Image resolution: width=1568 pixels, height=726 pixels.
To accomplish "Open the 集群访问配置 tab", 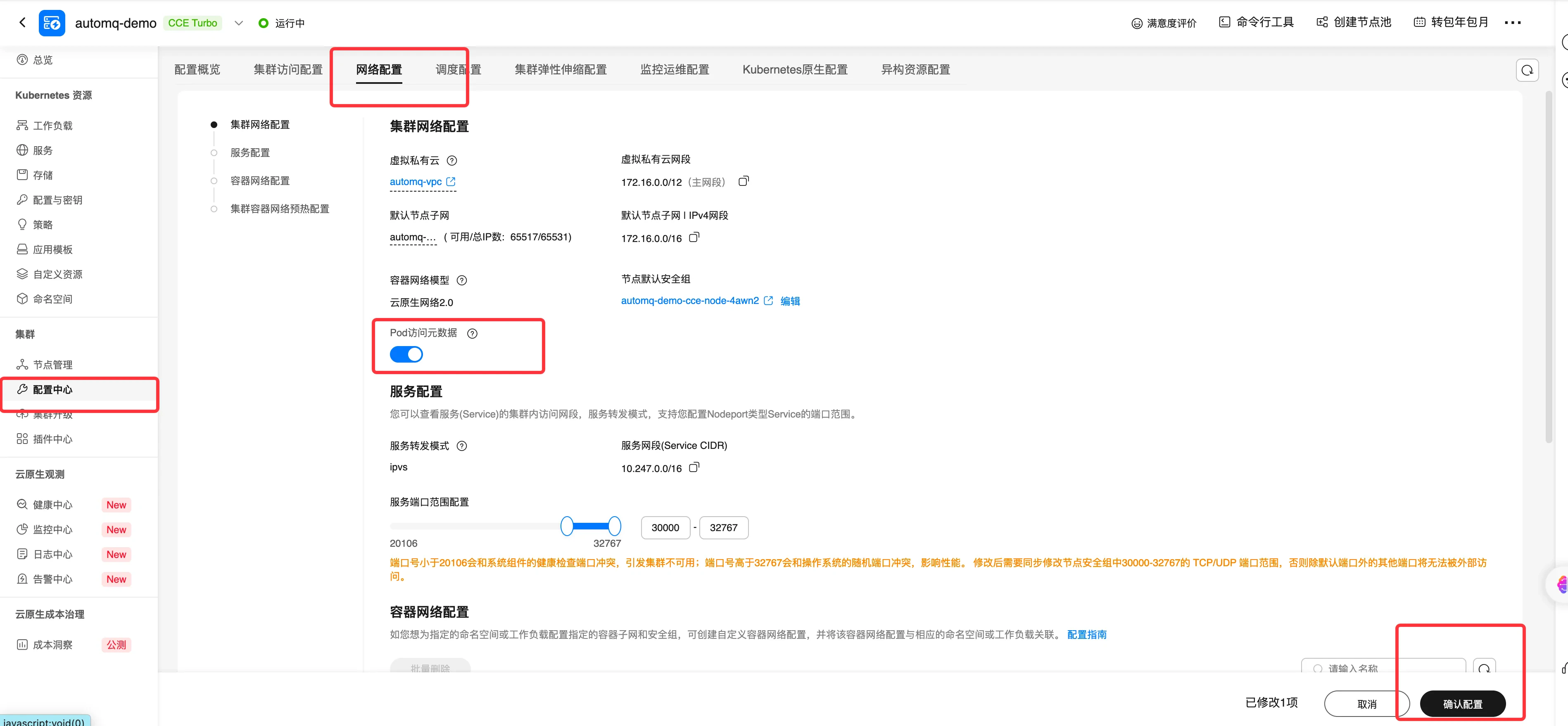I will 288,70.
